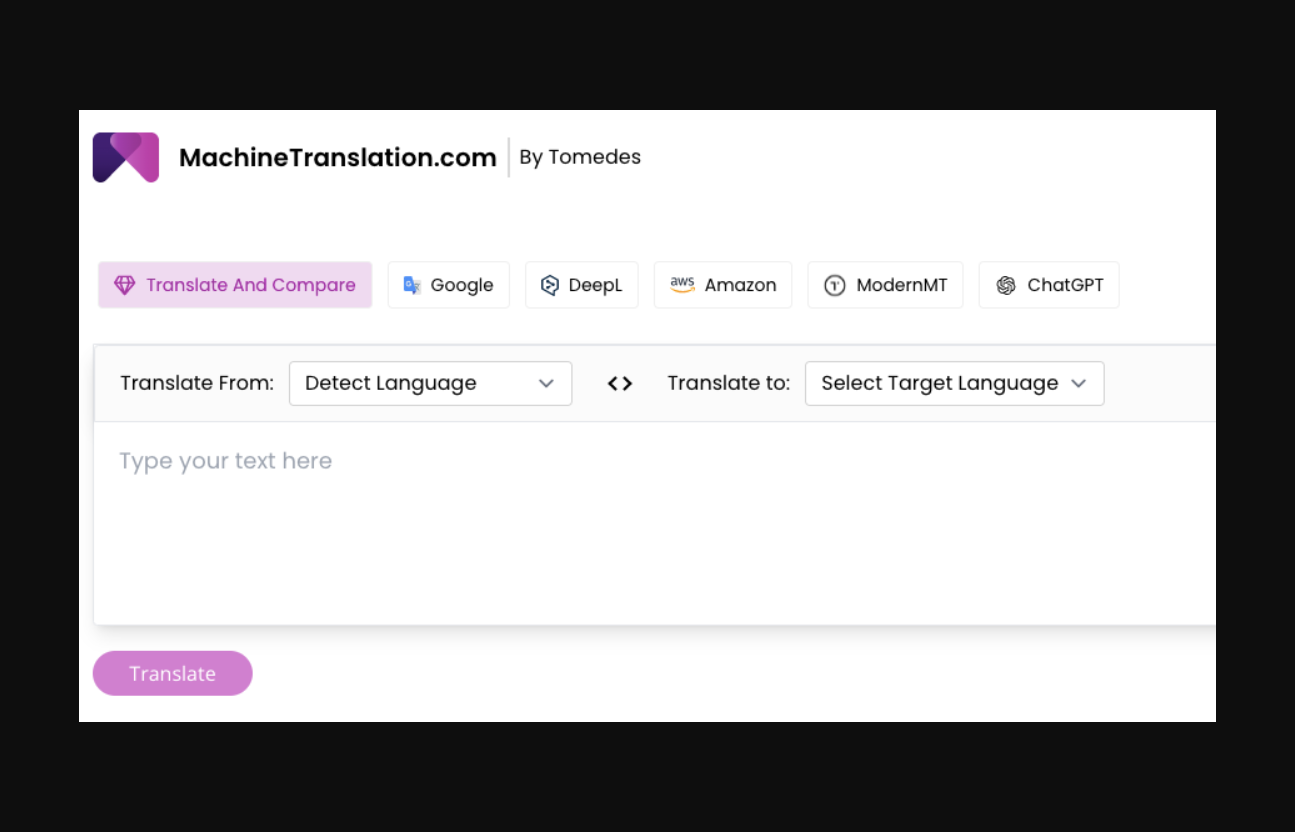Click the ModernMT circular icon

pyautogui.click(x=834, y=286)
